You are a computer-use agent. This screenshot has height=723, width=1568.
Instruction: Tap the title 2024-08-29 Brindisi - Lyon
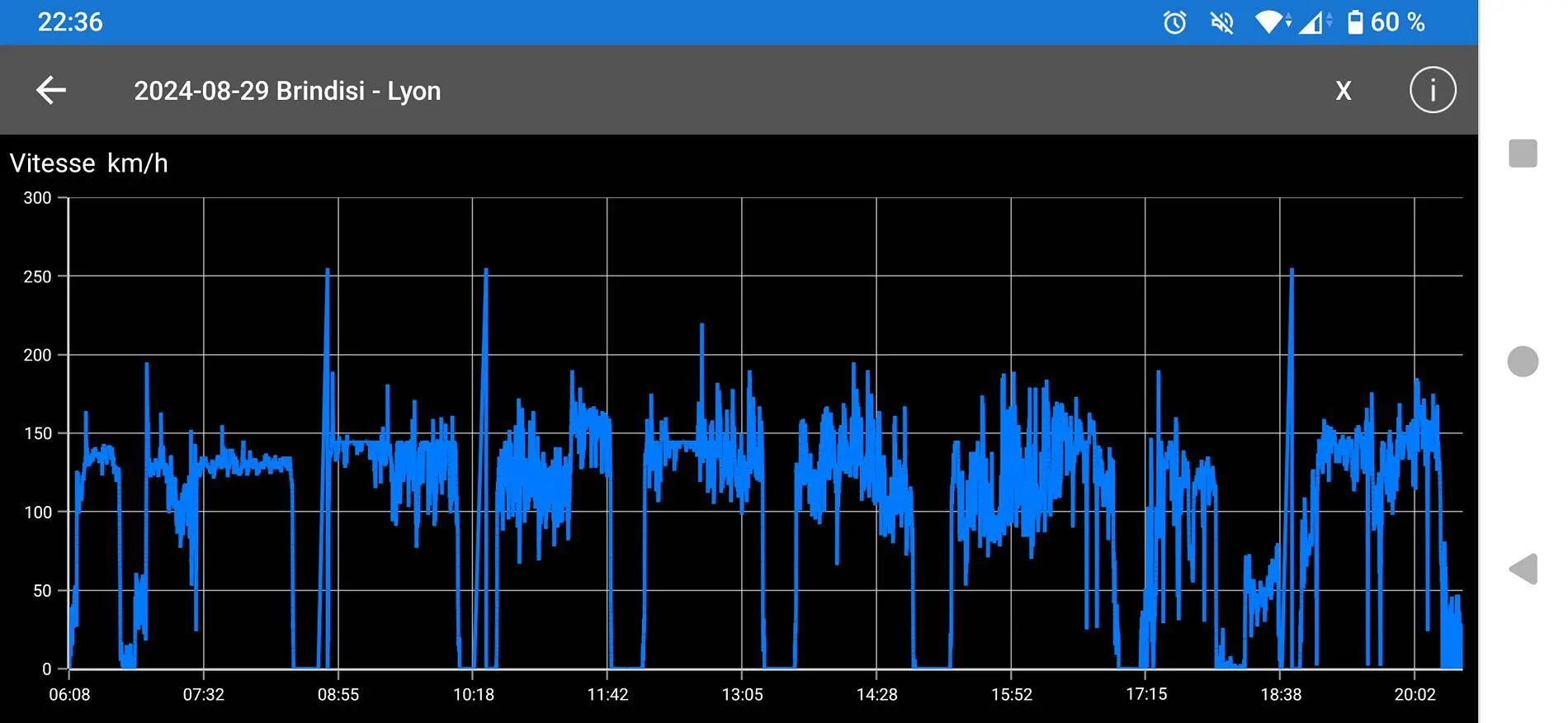(x=287, y=91)
